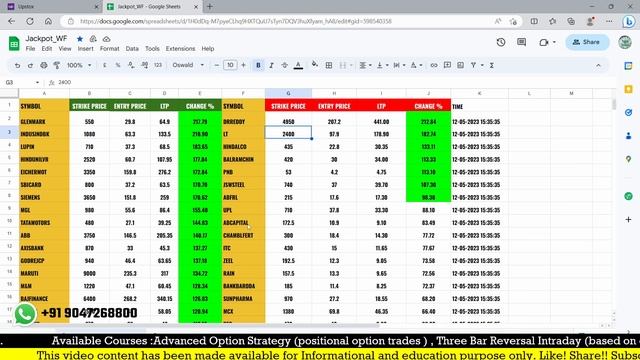Open text wrapping dropdown

click(399, 65)
